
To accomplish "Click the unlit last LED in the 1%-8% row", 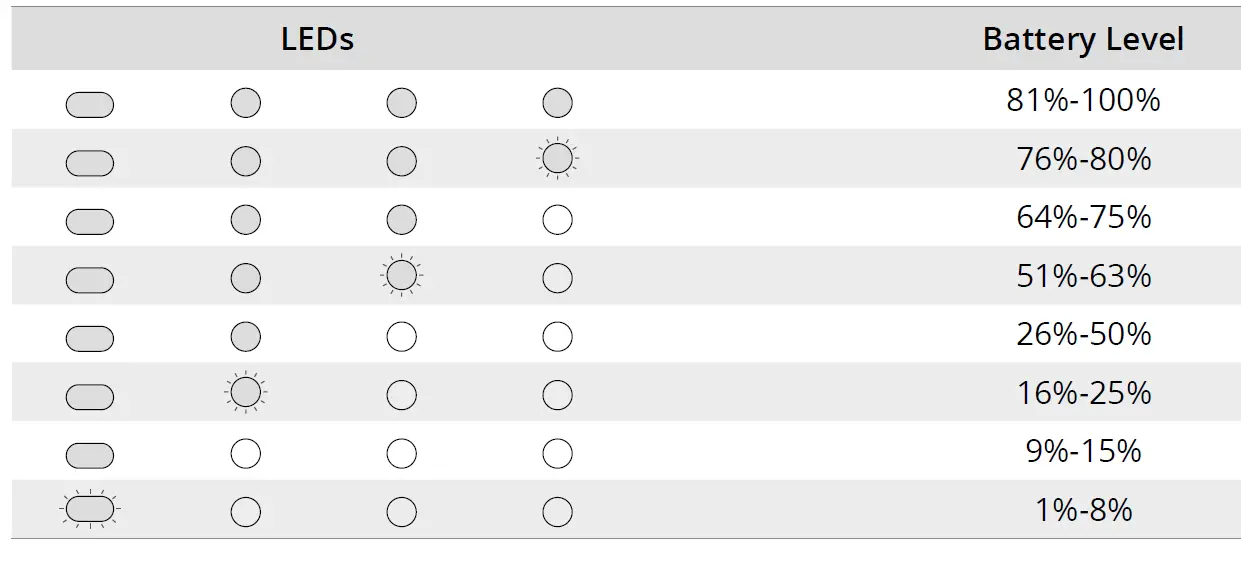I will point(557,512).
